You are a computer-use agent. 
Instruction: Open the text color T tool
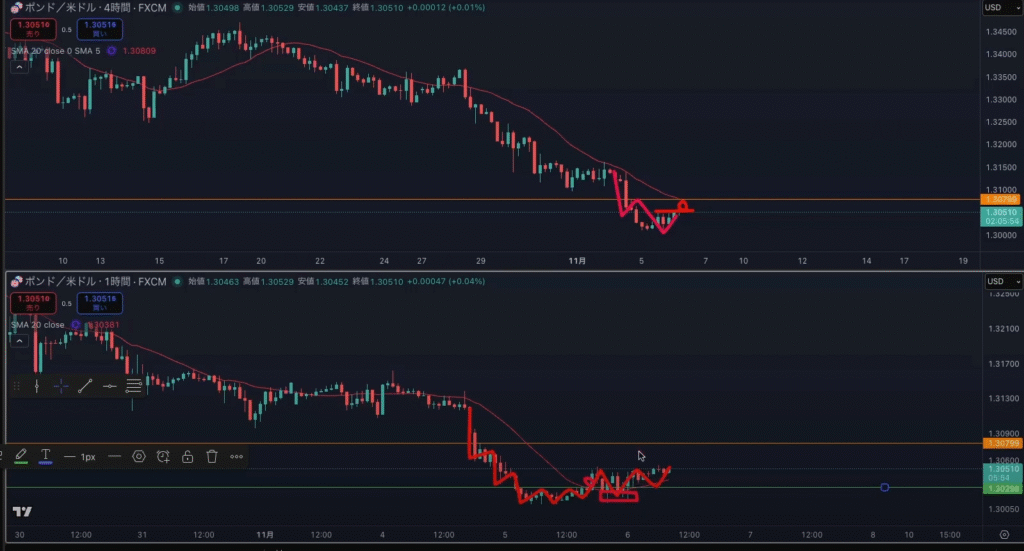pos(46,456)
